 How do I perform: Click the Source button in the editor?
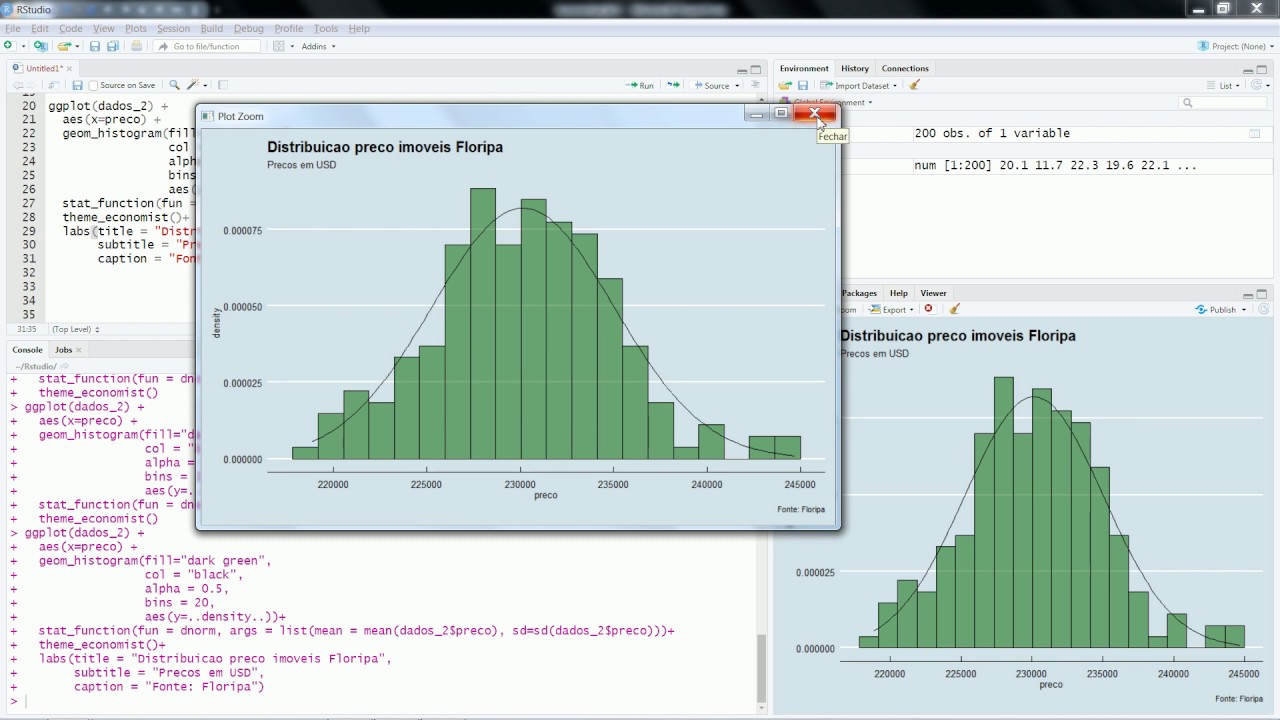click(712, 85)
